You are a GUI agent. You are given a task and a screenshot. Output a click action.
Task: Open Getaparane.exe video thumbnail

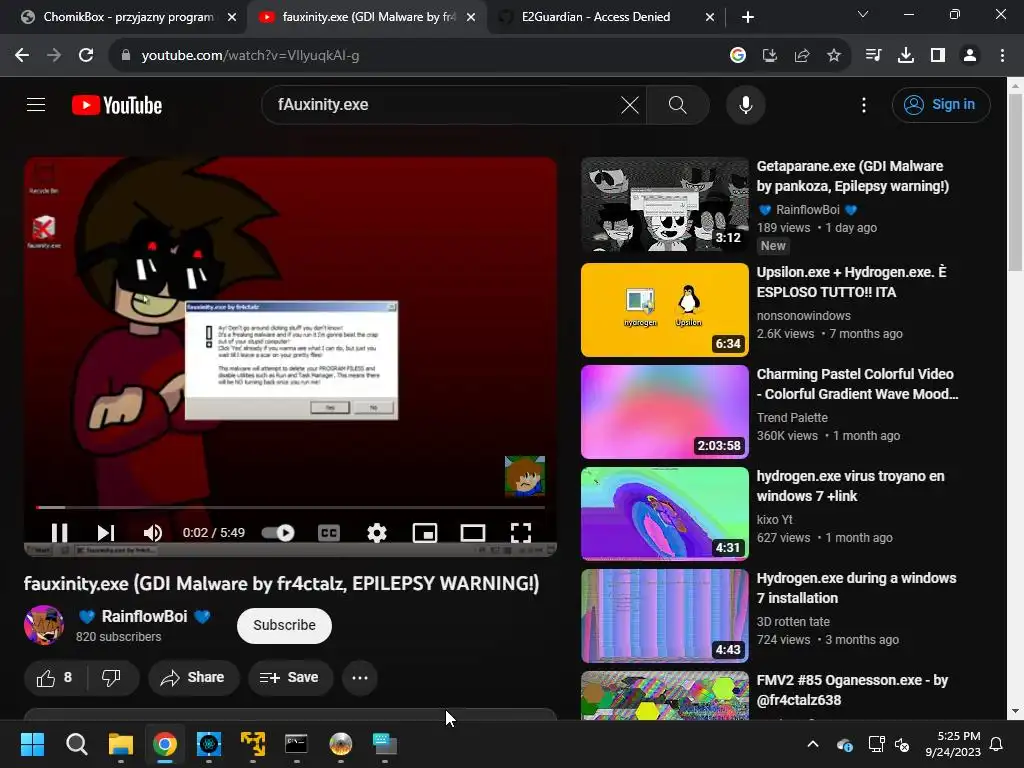pos(665,204)
